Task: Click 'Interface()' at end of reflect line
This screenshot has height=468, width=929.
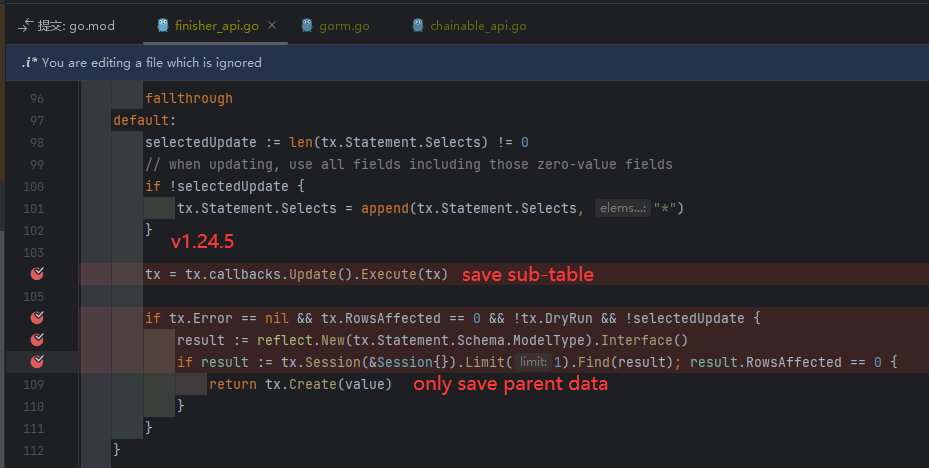Action: coord(645,339)
